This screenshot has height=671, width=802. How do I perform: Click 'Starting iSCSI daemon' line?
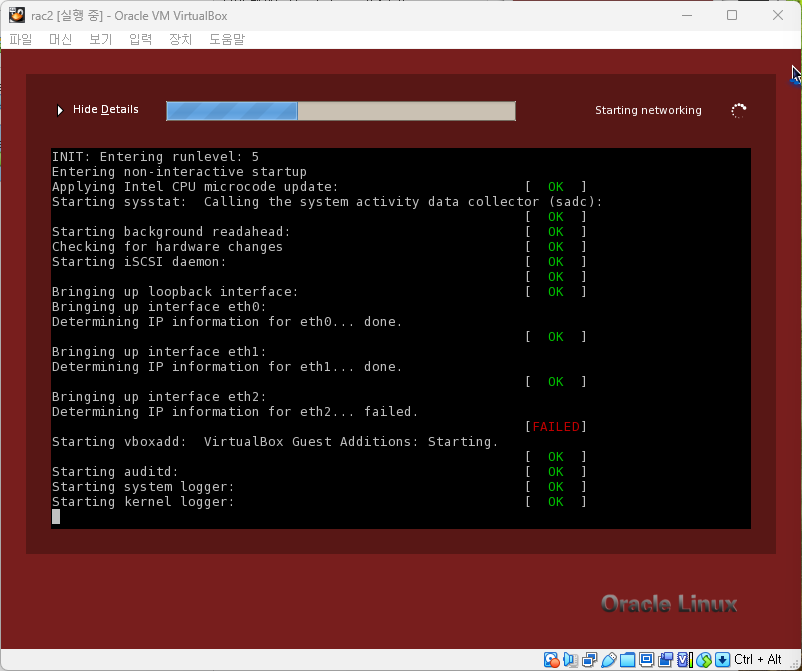pyautogui.click(x=139, y=261)
